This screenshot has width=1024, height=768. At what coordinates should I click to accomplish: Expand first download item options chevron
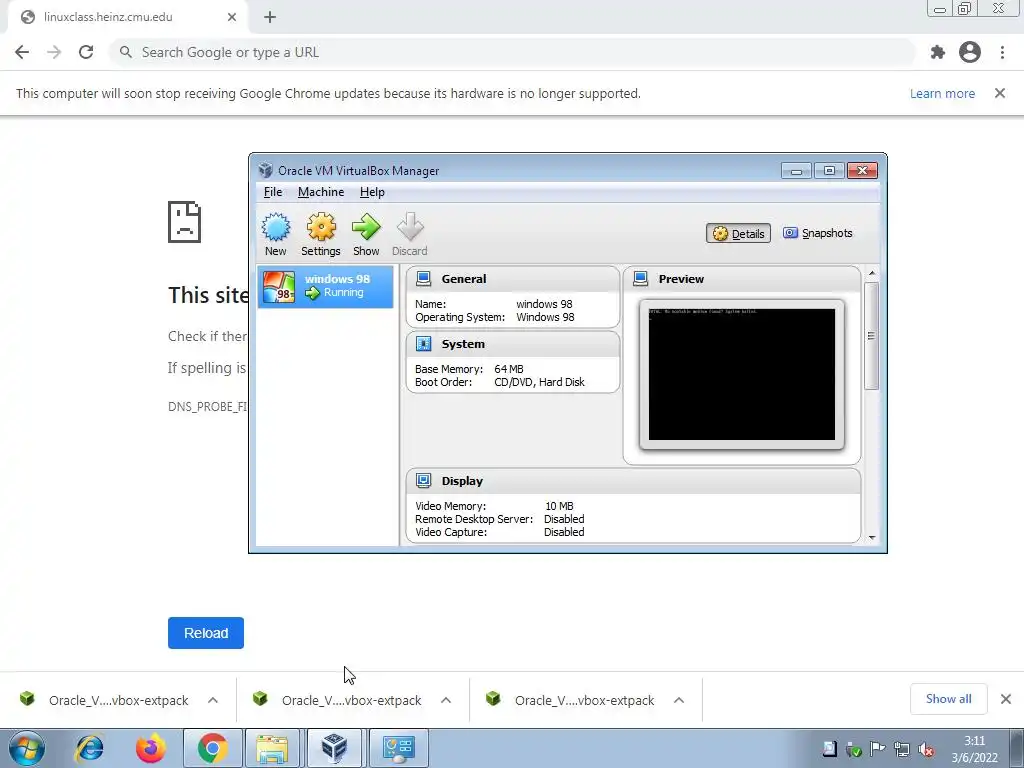(x=213, y=700)
